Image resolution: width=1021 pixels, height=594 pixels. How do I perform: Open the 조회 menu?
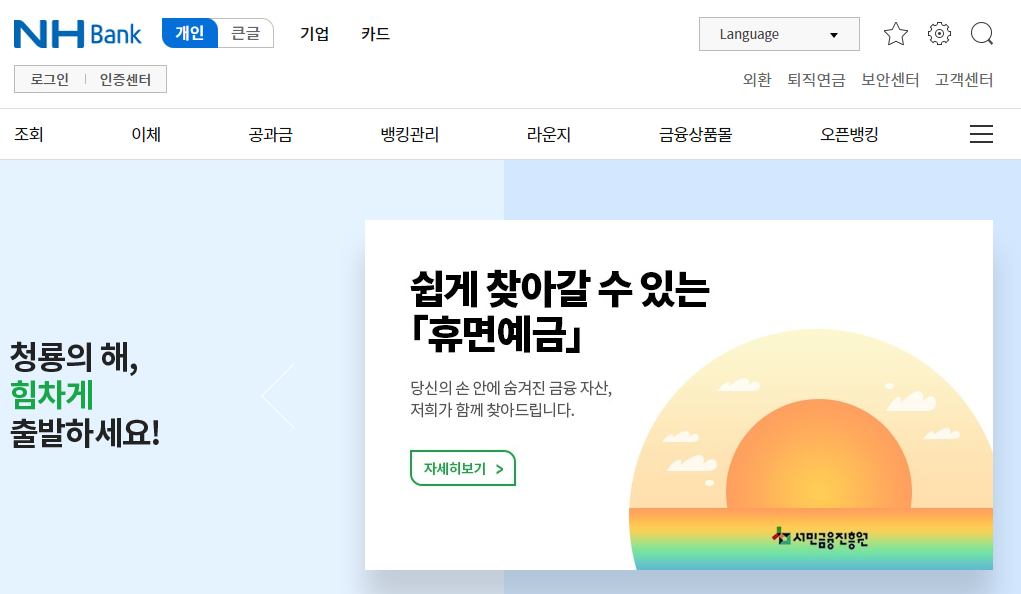(29, 134)
